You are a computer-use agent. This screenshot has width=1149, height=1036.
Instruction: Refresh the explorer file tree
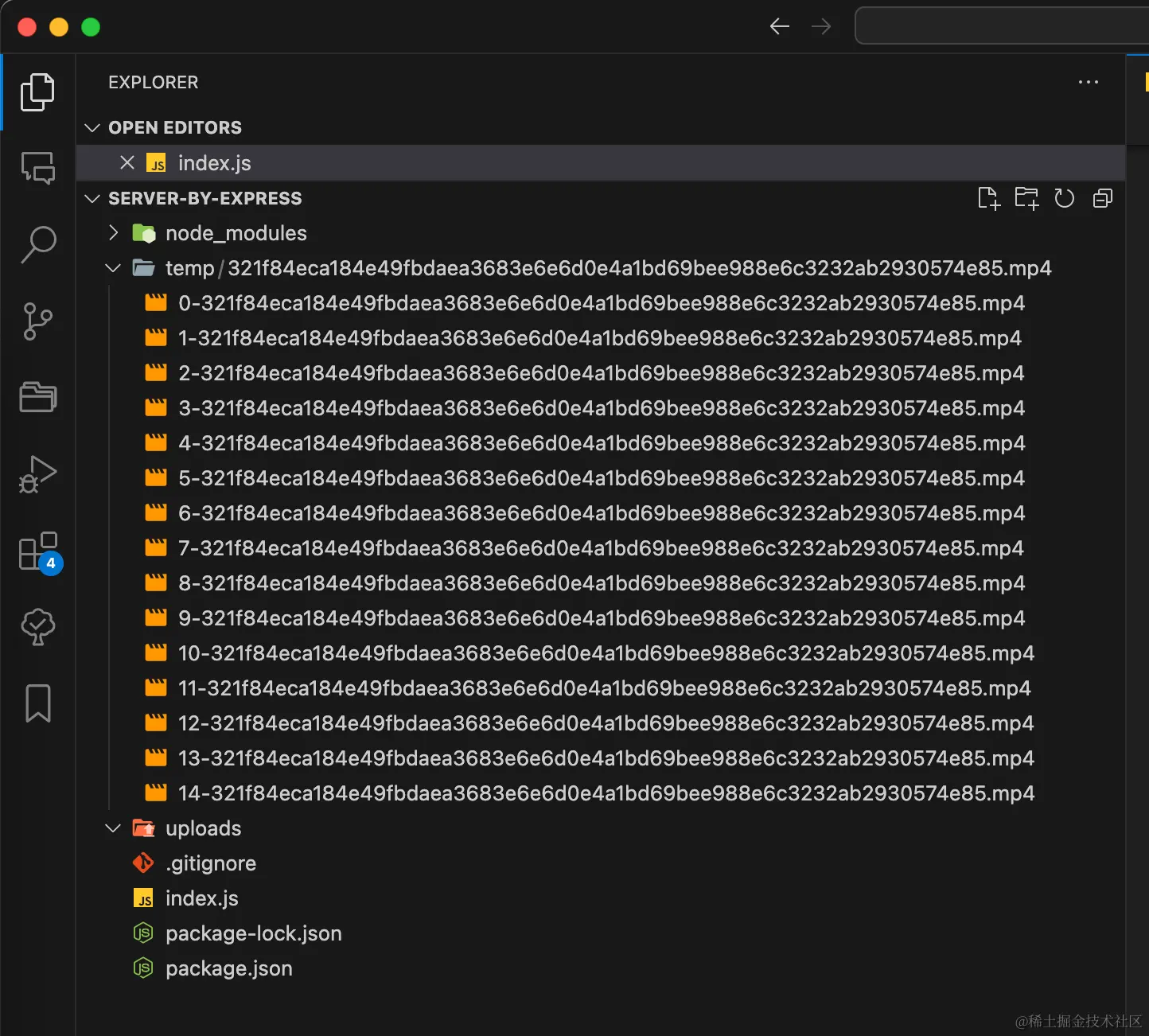click(x=1064, y=198)
